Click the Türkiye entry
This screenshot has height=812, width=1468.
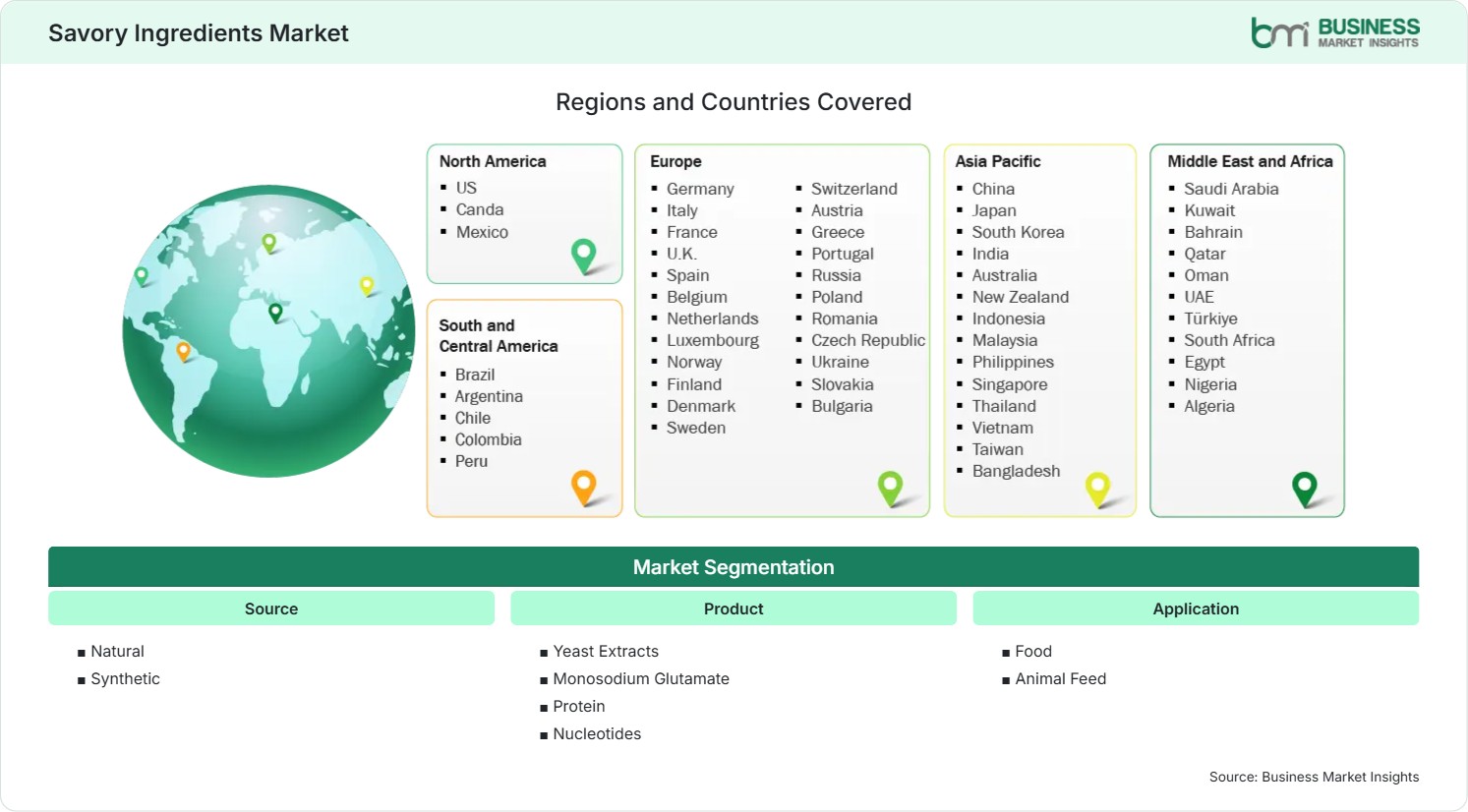click(x=1210, y=319)
